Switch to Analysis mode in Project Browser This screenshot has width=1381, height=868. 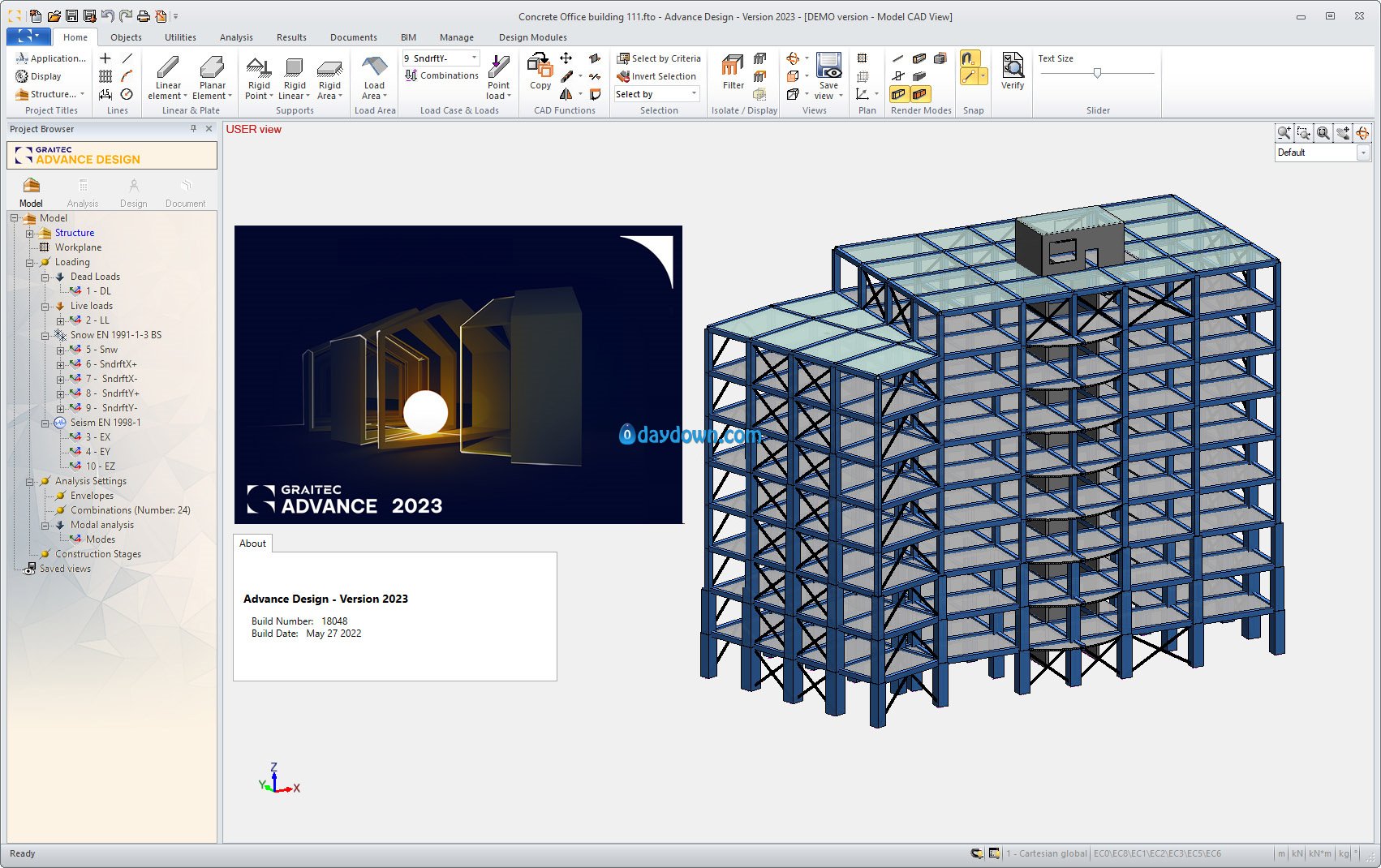(x=83, y=193)
